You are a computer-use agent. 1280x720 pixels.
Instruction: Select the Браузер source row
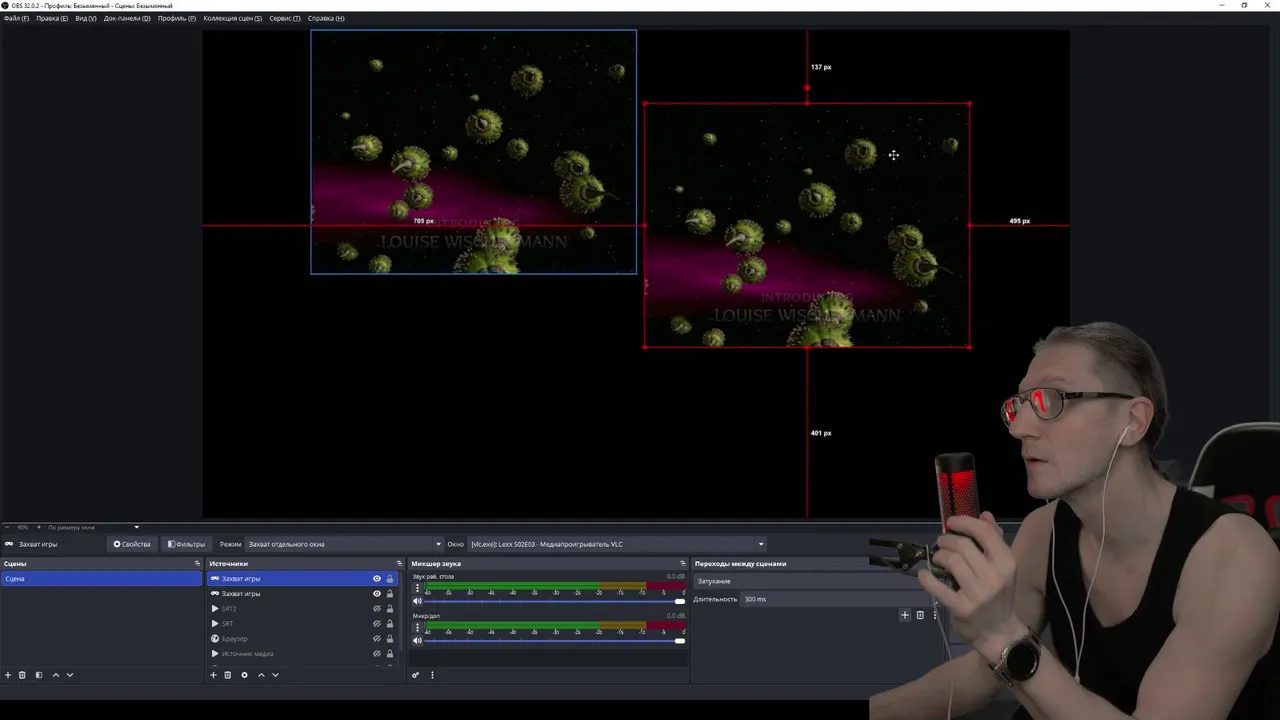click(x=302, y=639)
